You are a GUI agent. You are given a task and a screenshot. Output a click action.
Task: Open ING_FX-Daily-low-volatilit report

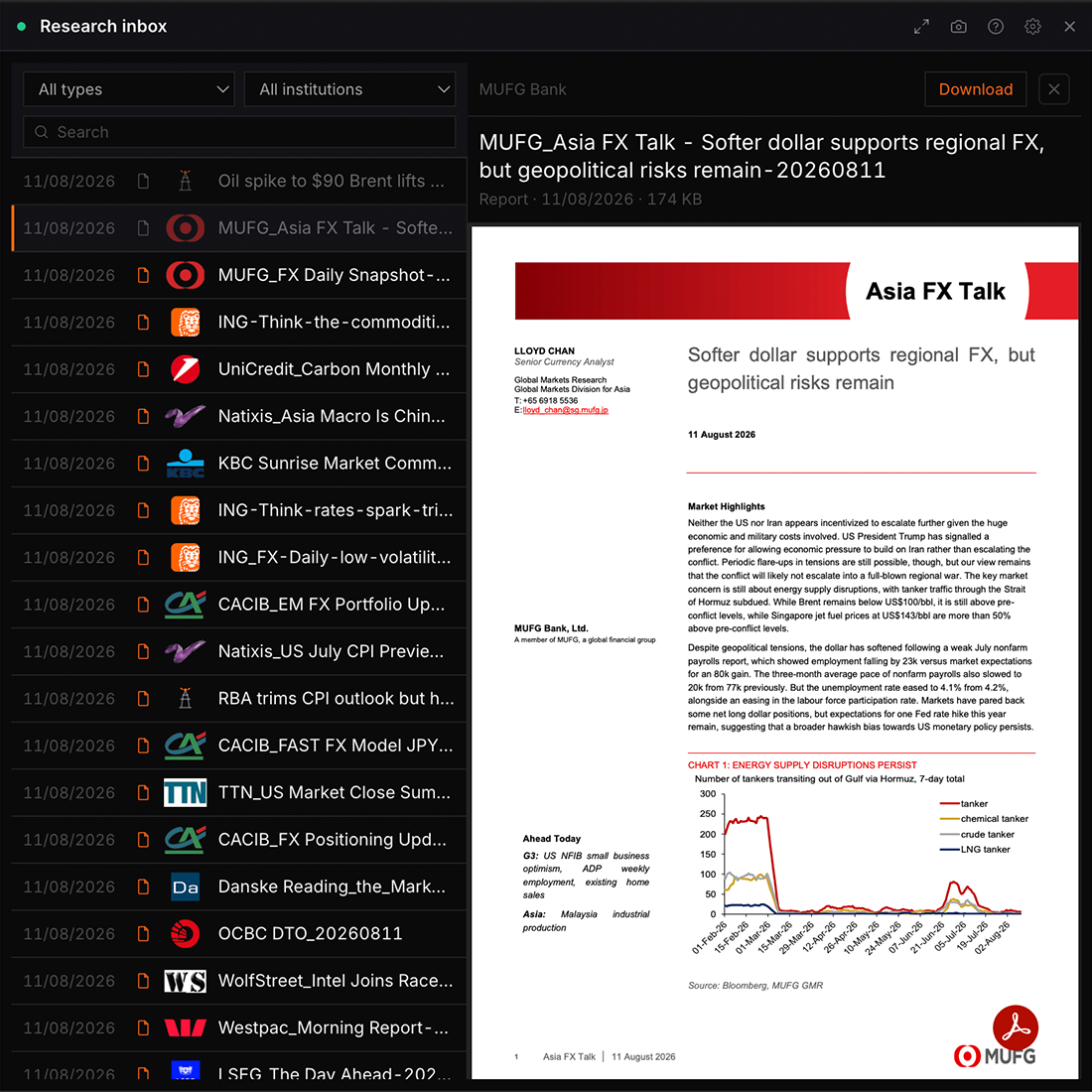[239, 557]
